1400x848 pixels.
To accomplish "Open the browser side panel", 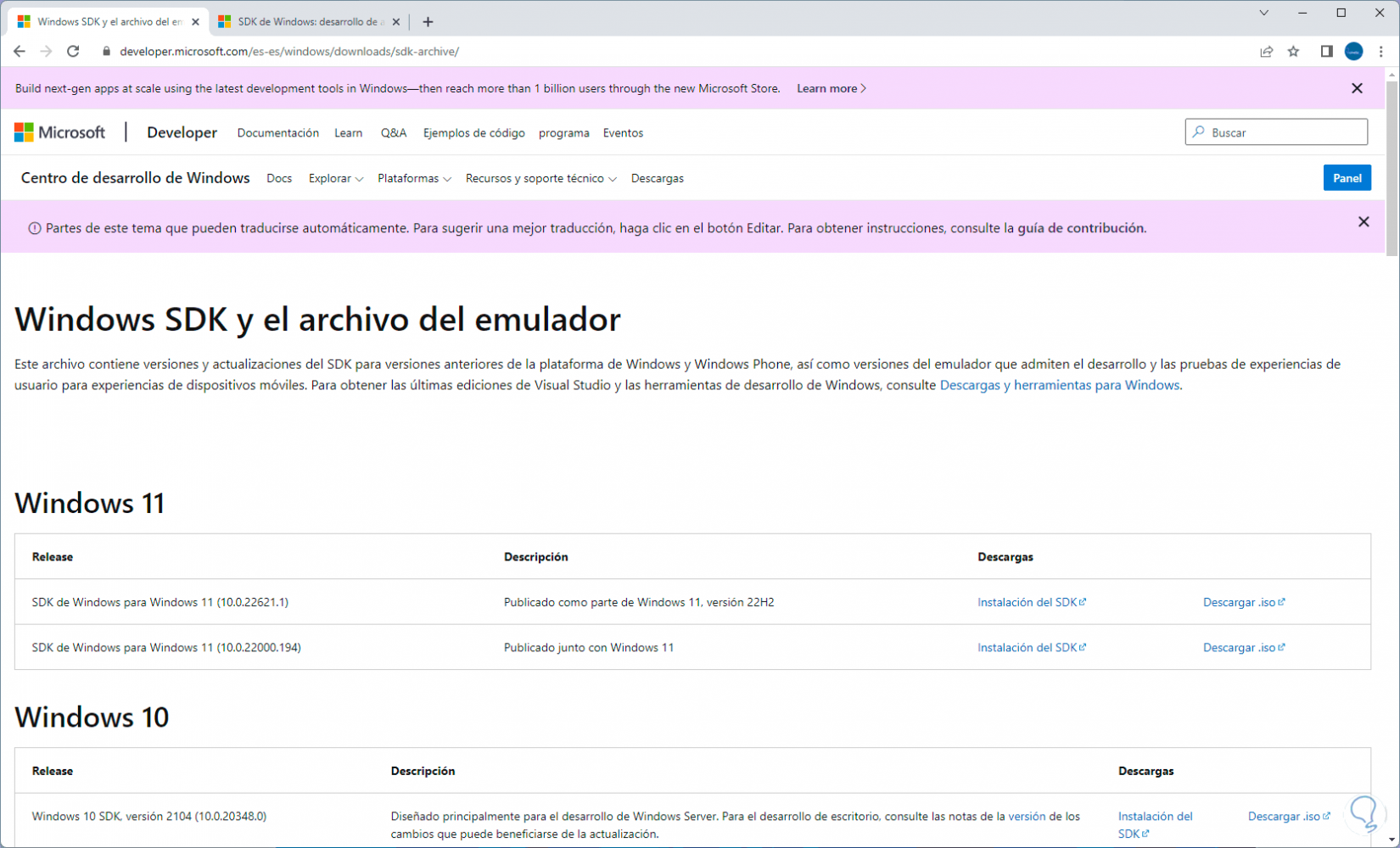I will [x=1327, y=52].
